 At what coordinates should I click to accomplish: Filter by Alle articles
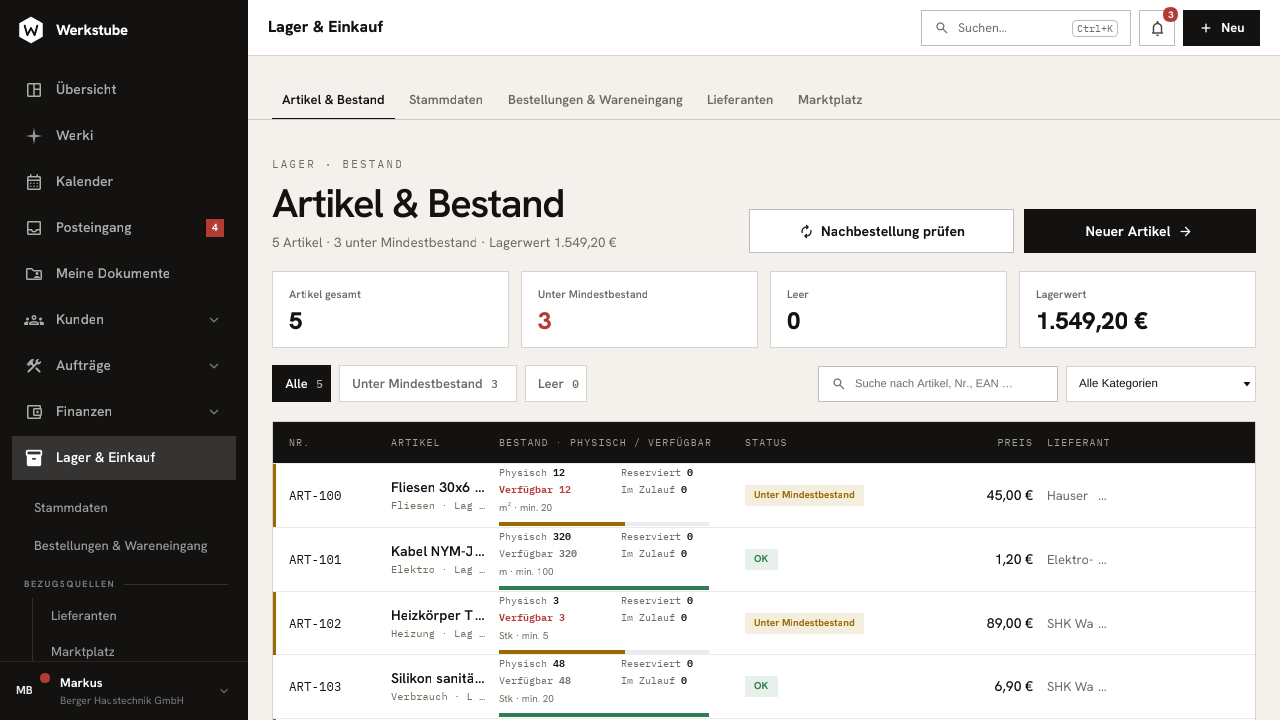pyautogui.click(x=301, y=383)
